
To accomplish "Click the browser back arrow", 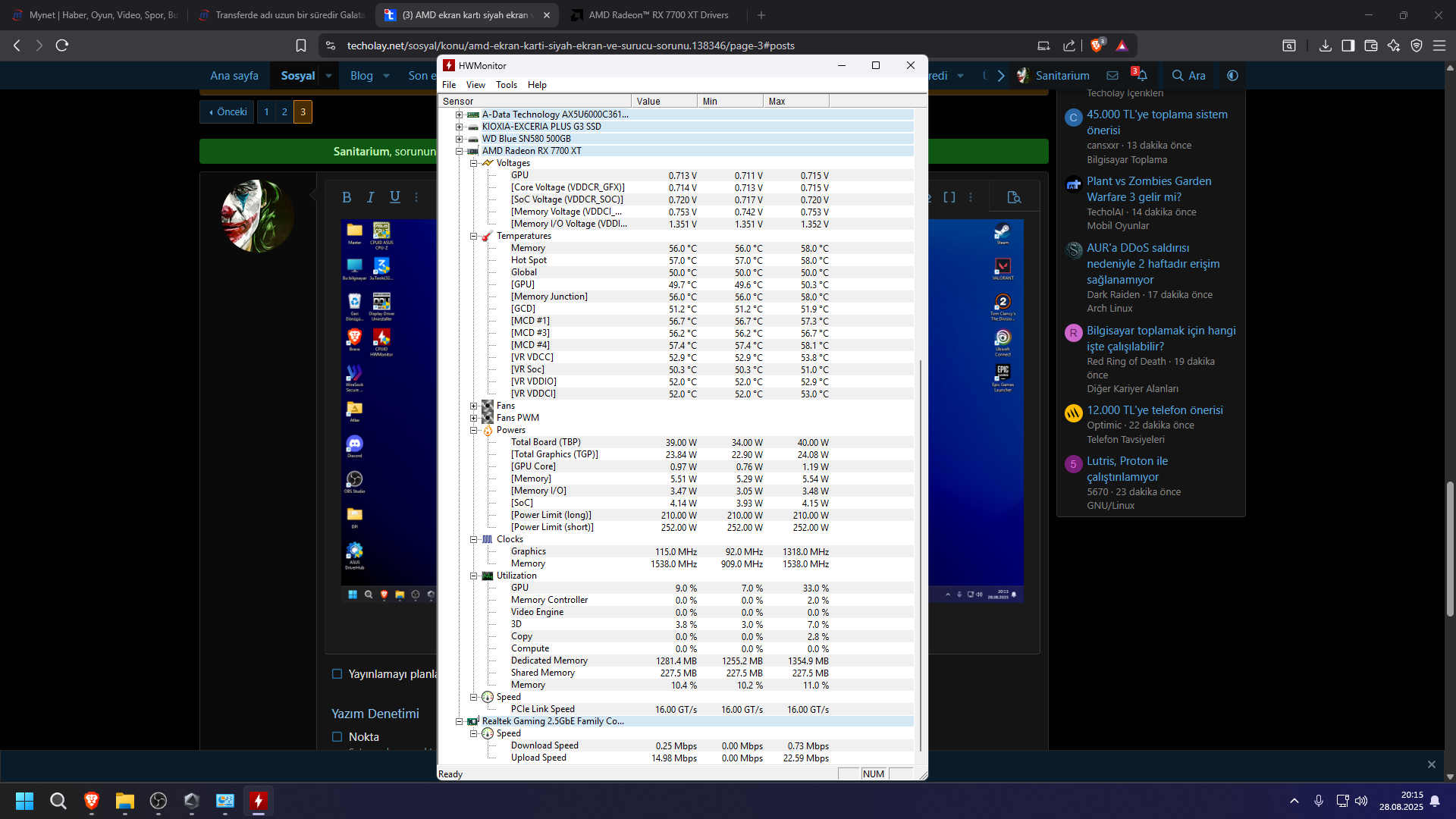I will (17, 45).
